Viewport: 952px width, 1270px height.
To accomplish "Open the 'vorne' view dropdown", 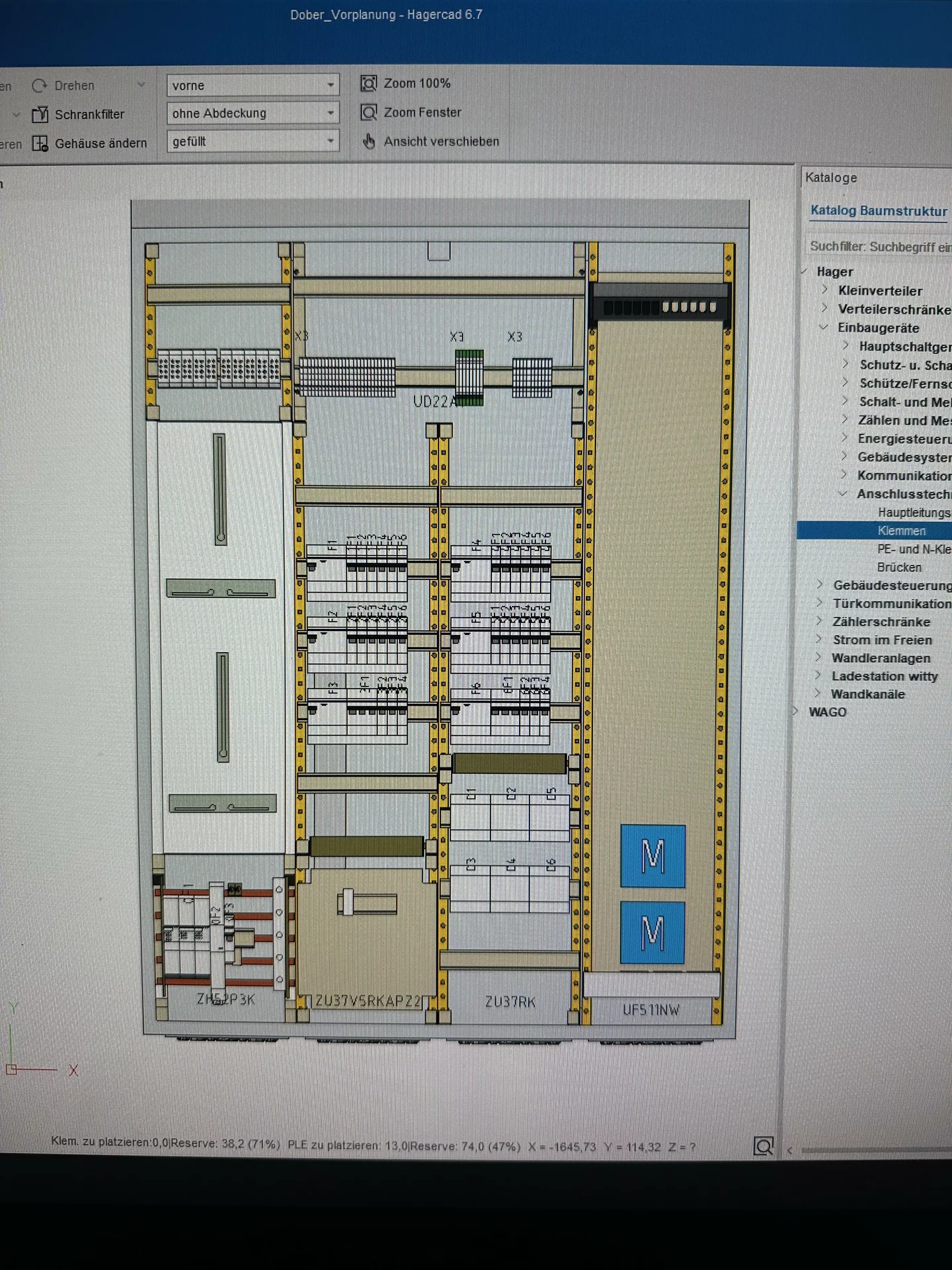I will pos(331,85).
